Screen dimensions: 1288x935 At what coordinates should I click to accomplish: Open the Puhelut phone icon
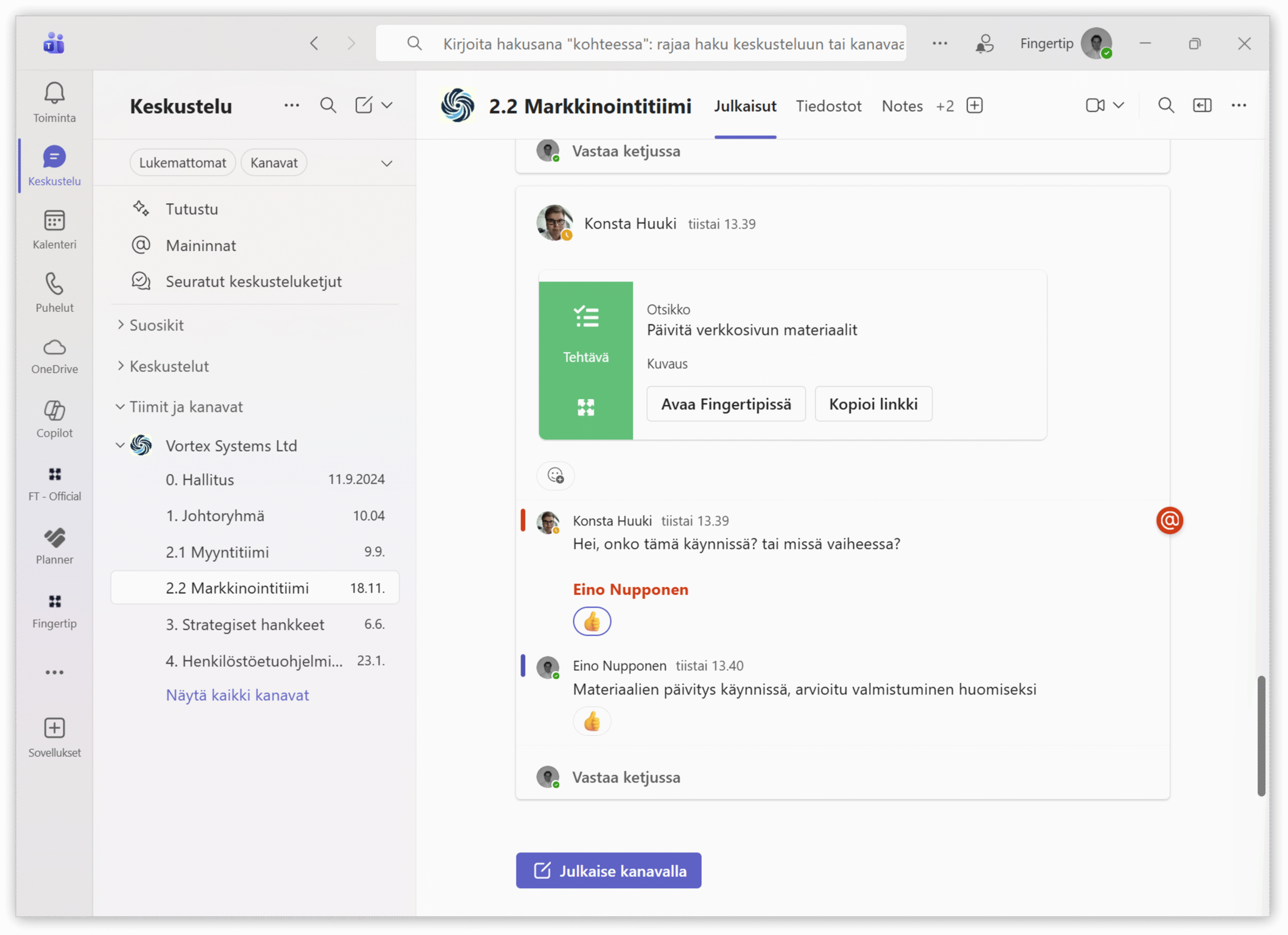coord(54,284)
